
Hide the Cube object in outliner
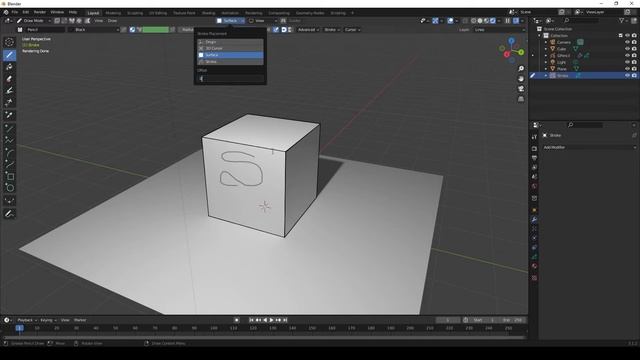[627, 49]
